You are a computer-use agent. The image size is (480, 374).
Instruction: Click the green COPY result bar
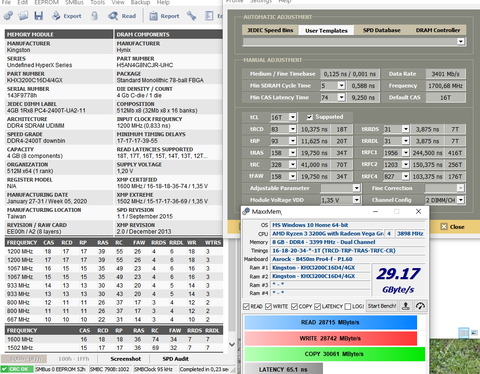335,354
